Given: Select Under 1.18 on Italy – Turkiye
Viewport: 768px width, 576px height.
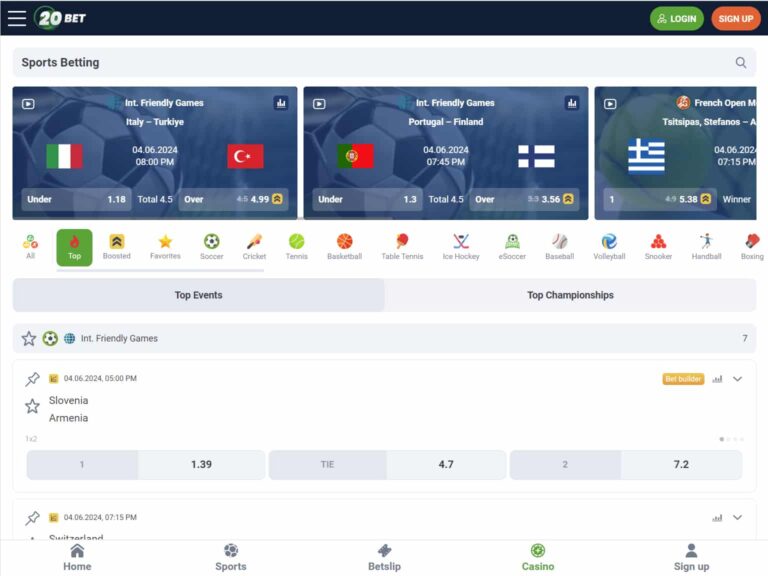Looking at the screenshot, I should tap(76, 199).
